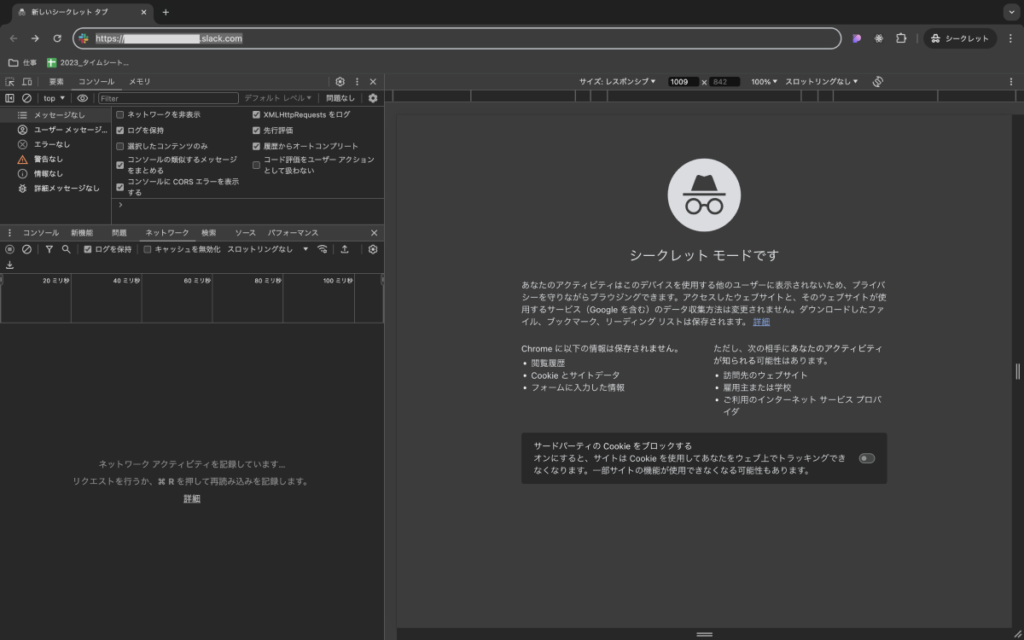Open the デフォルト レベル dropdown
This screenshot has height=640, width=1024.
(279, 98)
